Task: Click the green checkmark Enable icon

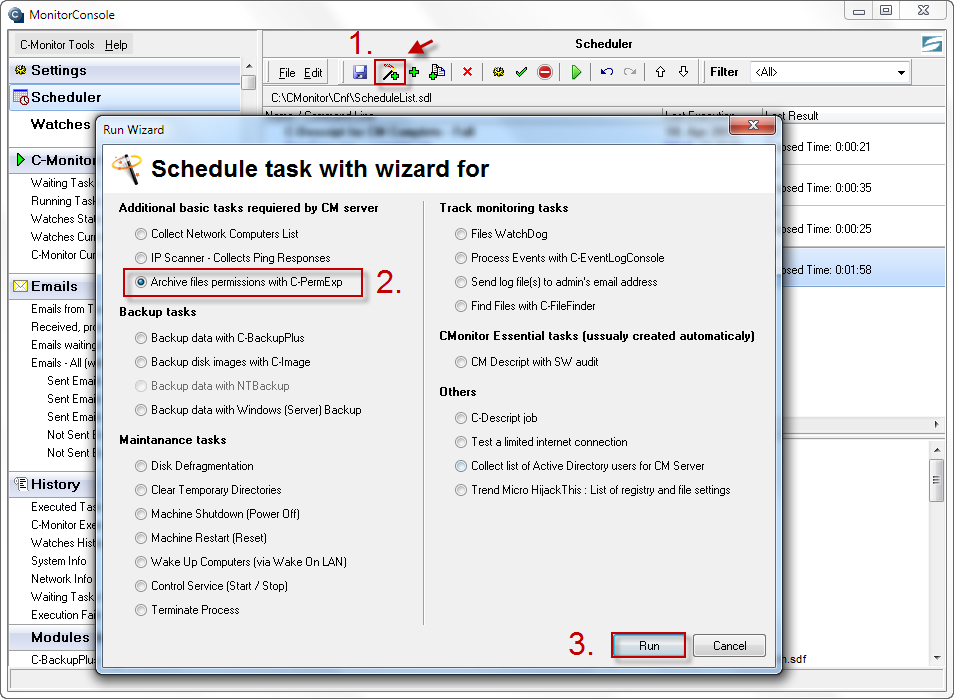Action: [x=521, y=72]
